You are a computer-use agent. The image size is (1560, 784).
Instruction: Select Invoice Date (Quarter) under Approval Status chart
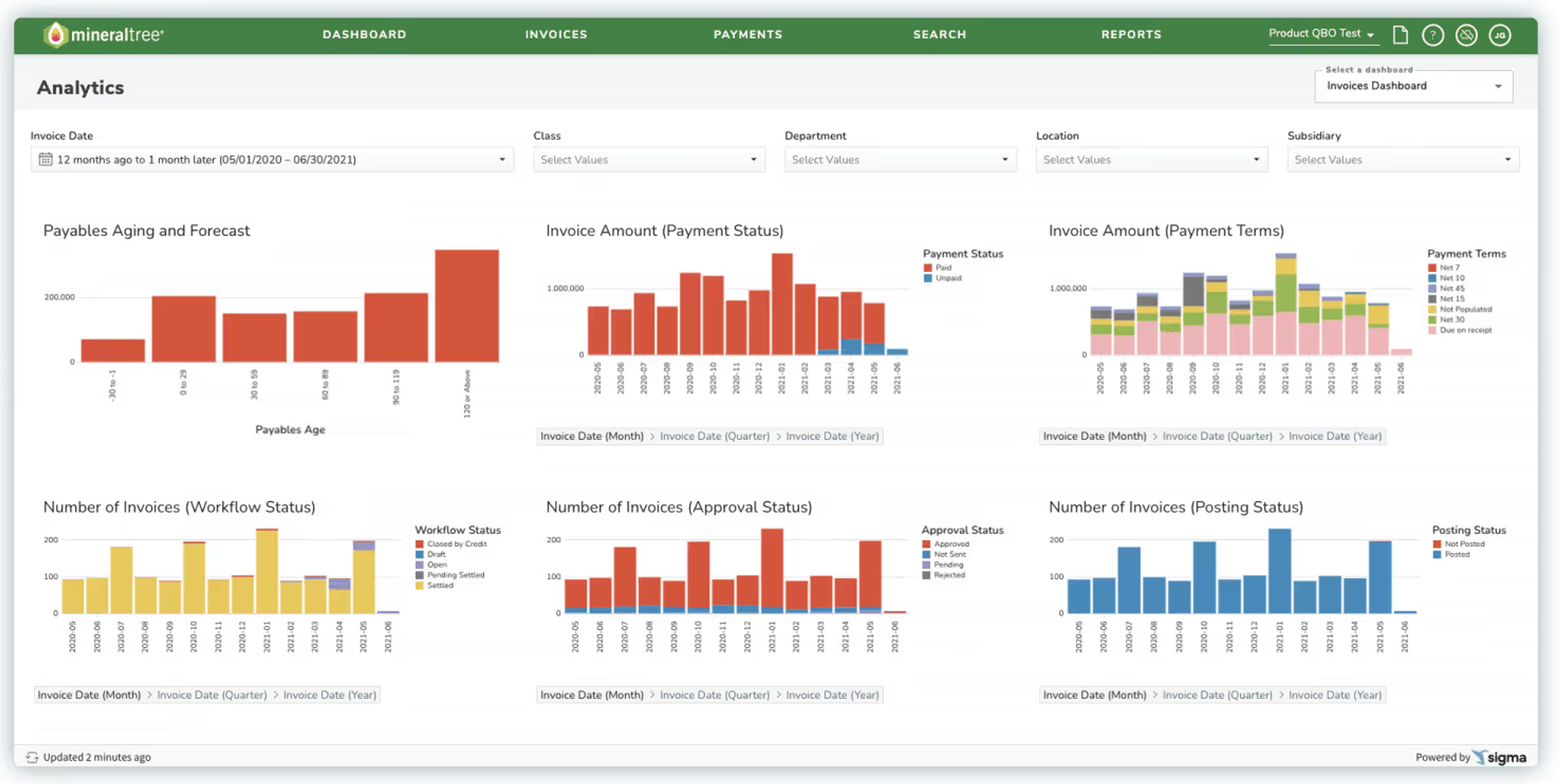(x=715, y=695)
